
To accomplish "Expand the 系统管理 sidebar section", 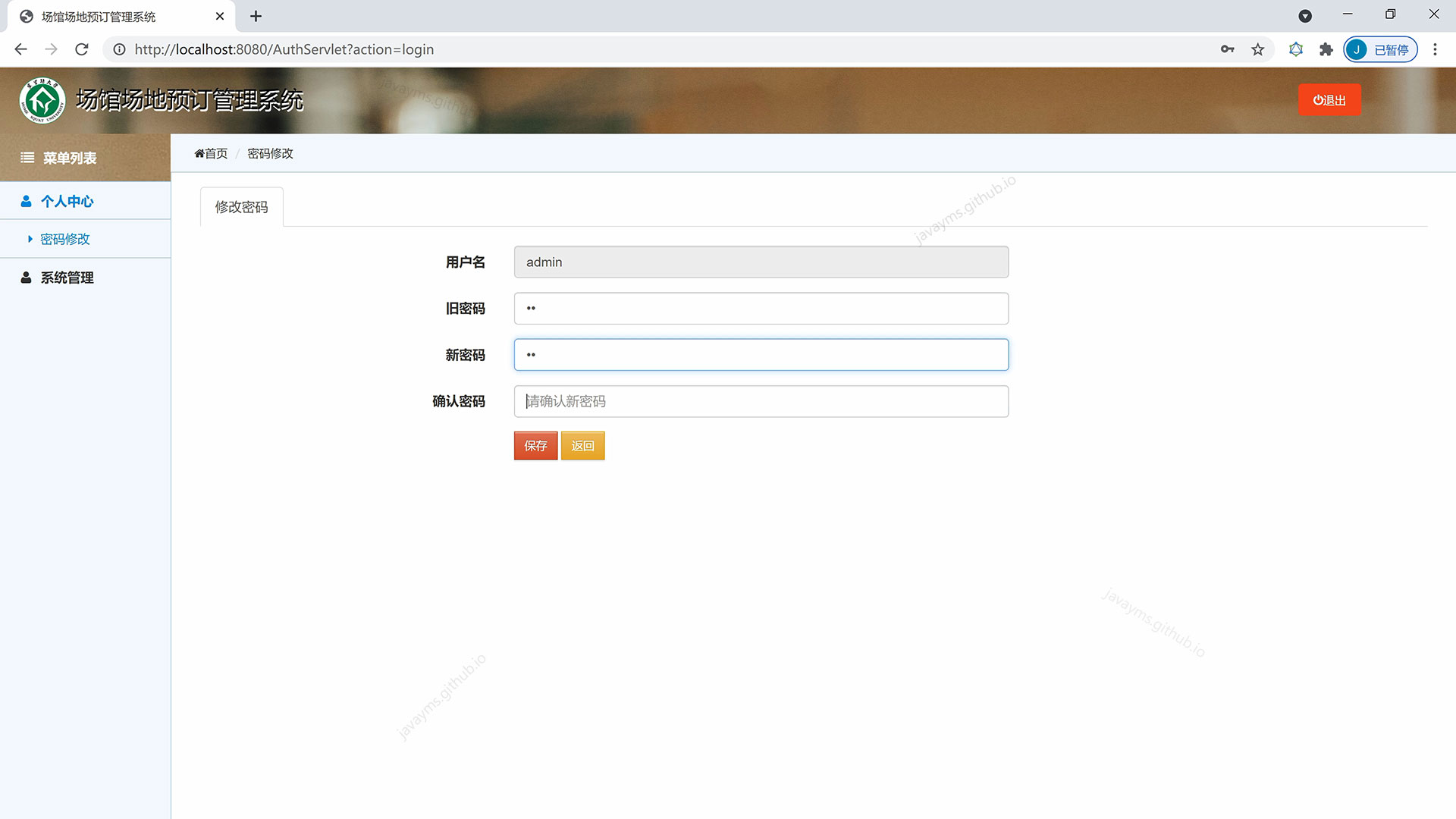I will tap(67, 277).
